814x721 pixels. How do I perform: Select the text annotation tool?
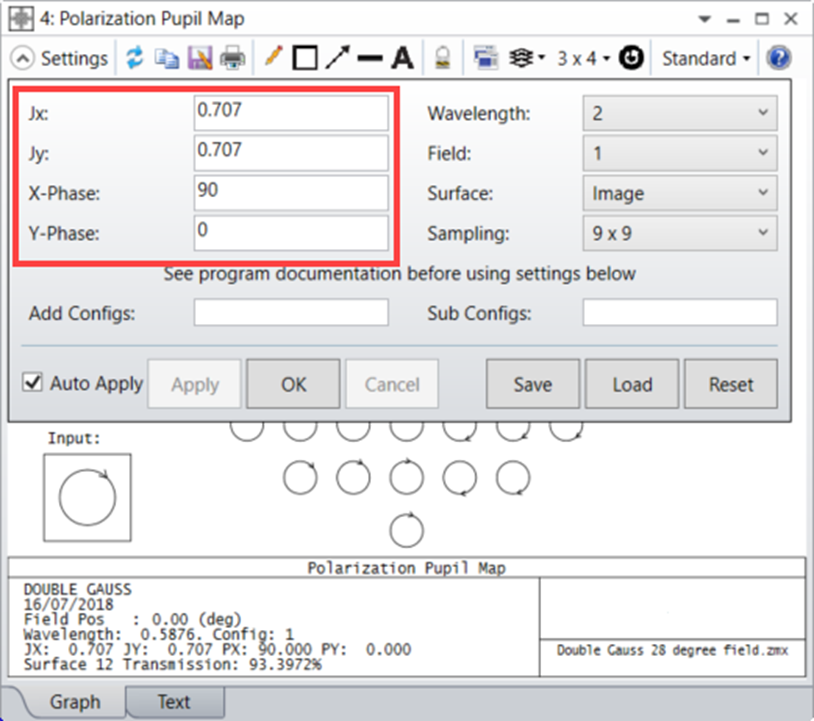(402, 58)
